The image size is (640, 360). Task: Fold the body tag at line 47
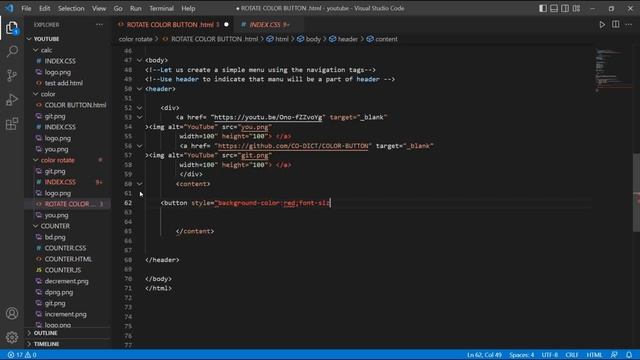click(x=140, y=60)
